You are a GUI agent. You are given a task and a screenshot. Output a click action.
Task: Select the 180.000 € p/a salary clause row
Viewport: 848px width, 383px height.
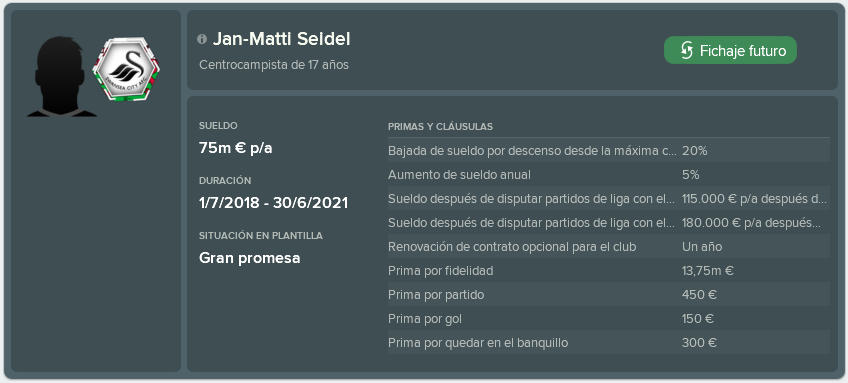point(608,223)
